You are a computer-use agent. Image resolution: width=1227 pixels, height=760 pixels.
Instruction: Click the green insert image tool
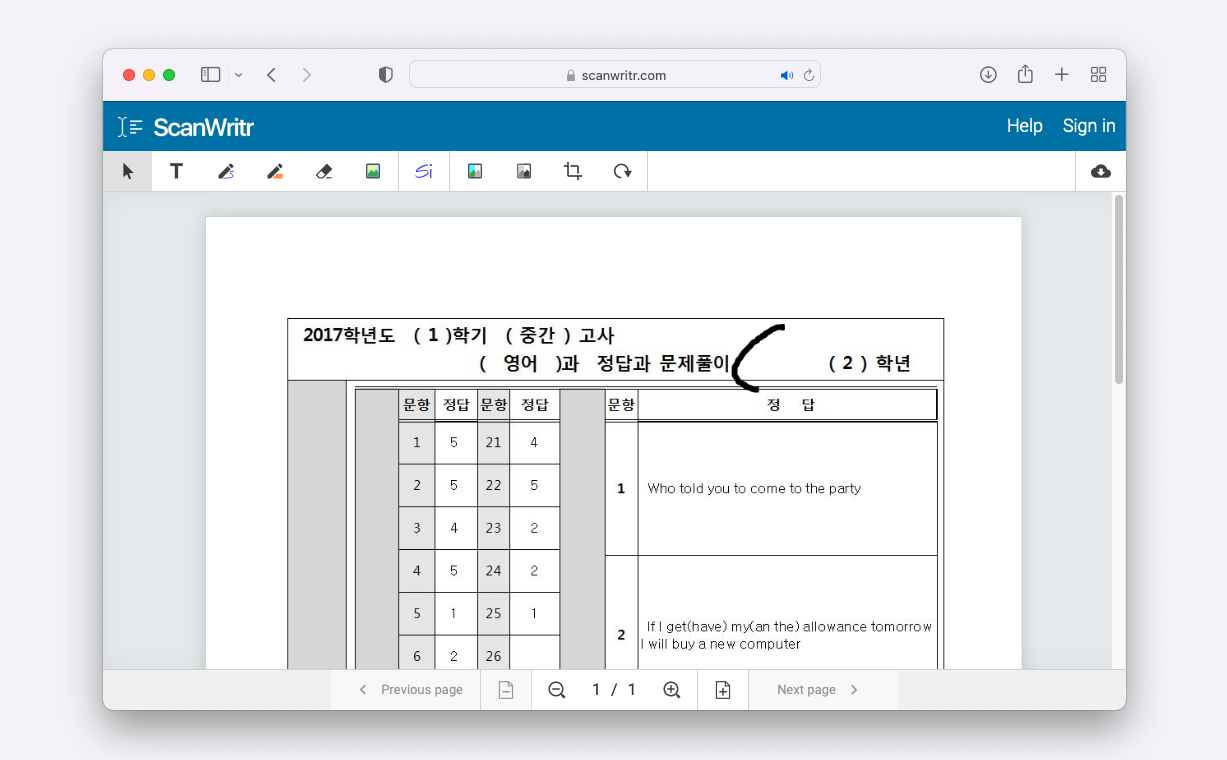pos(373,171)
